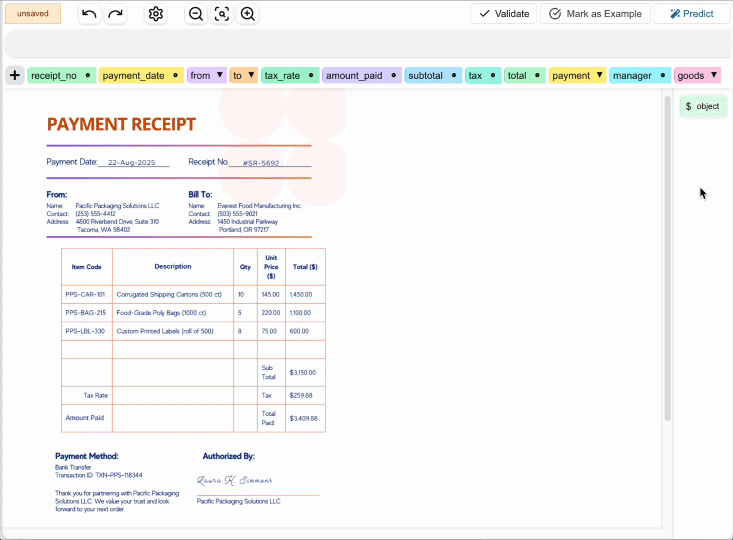
Task: Zoom in with the plus magnifier
Action: point(248,14)
